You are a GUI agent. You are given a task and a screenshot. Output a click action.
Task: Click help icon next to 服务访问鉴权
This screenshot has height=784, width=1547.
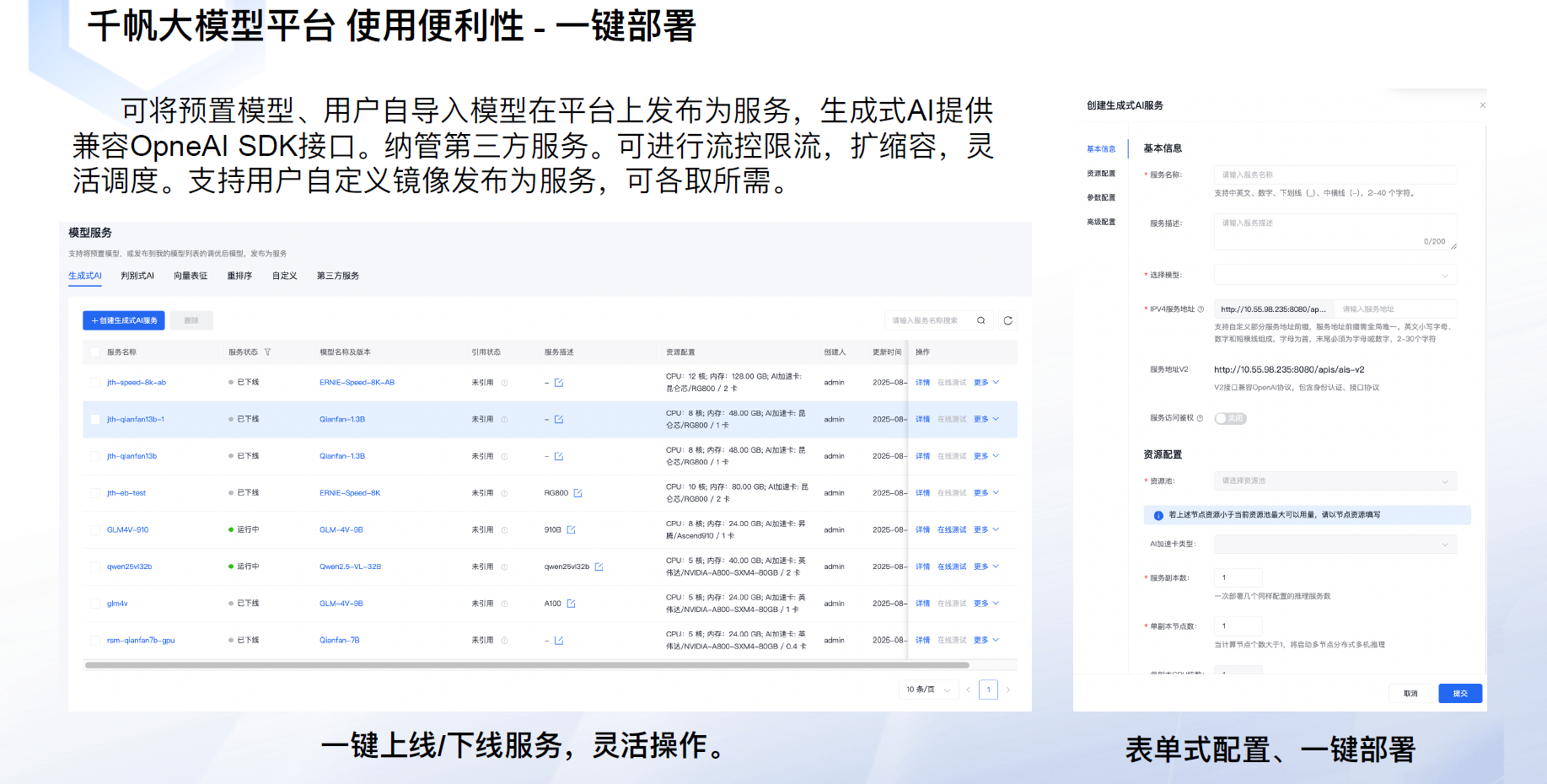coord(1200,418)
